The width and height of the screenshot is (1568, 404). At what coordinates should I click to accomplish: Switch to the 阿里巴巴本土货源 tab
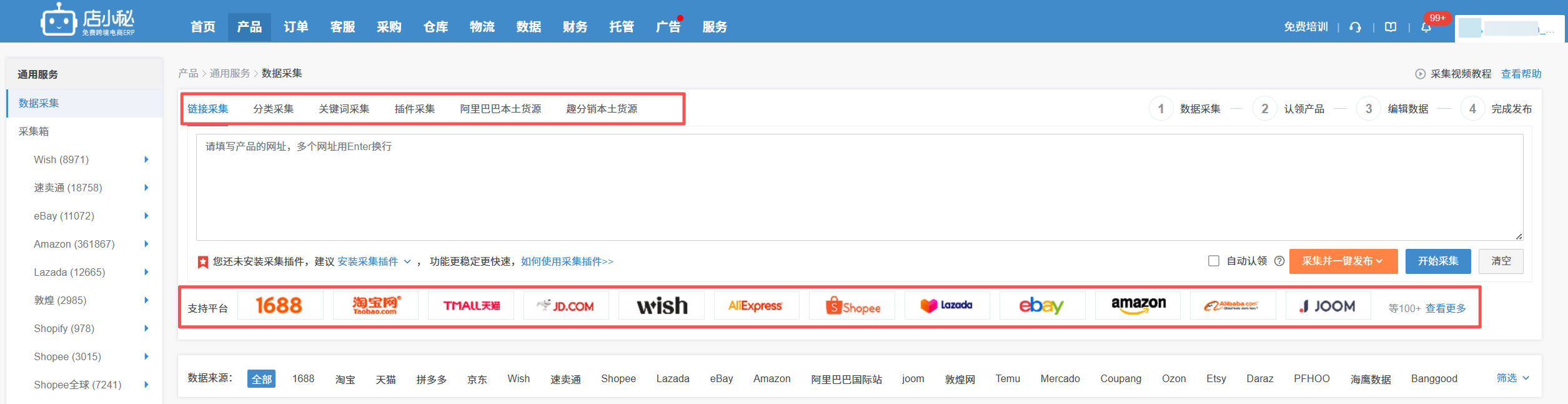point(500,109)
